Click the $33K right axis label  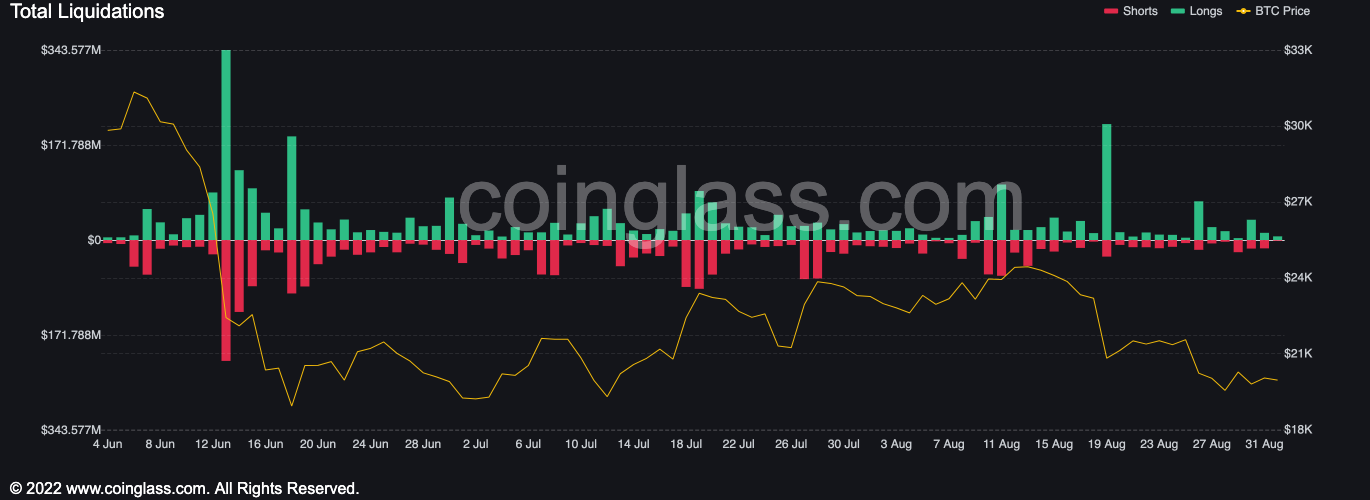(x=1297, y=50)
